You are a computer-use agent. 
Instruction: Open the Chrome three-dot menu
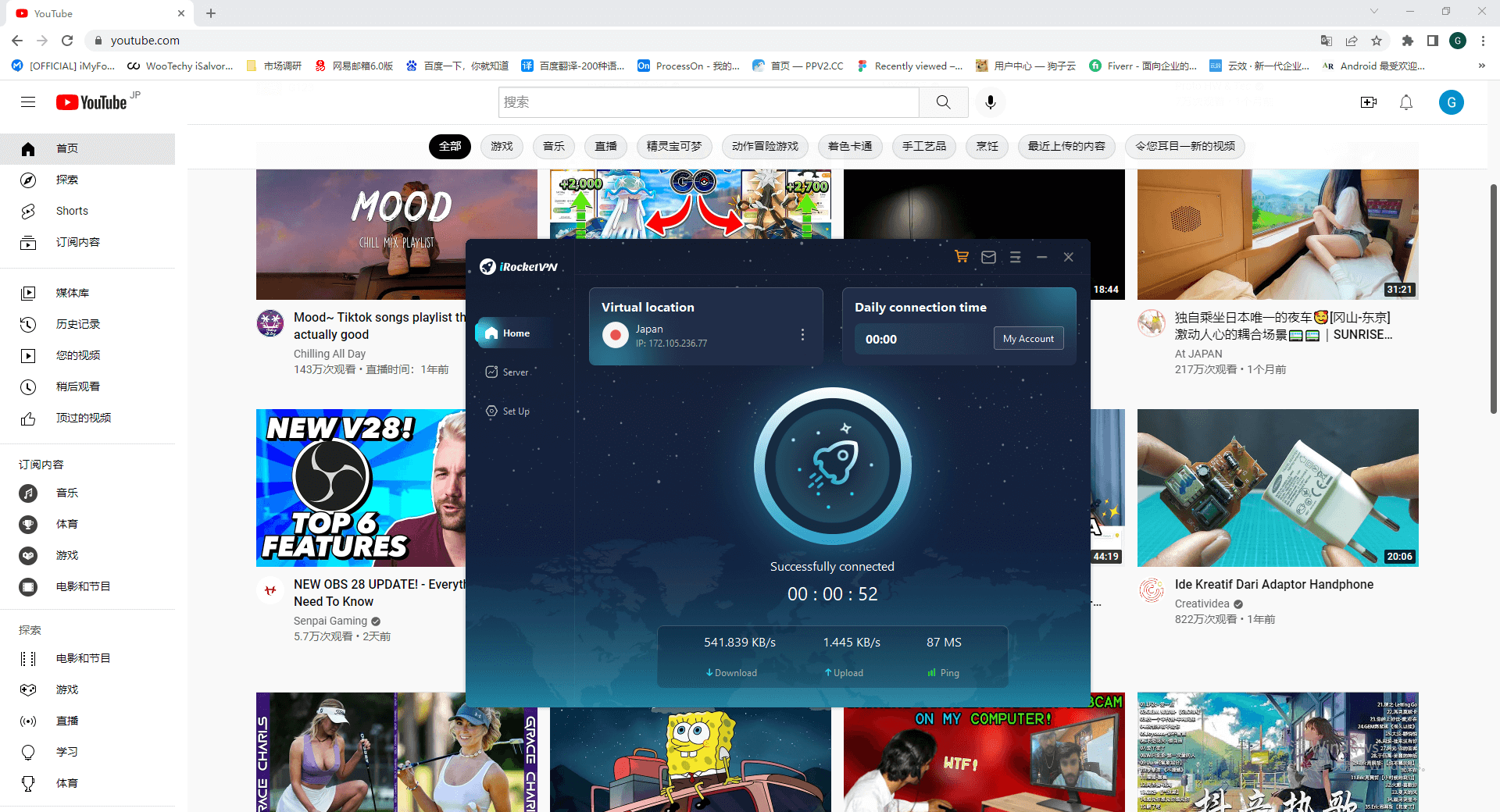click(x=1483, y=41)
